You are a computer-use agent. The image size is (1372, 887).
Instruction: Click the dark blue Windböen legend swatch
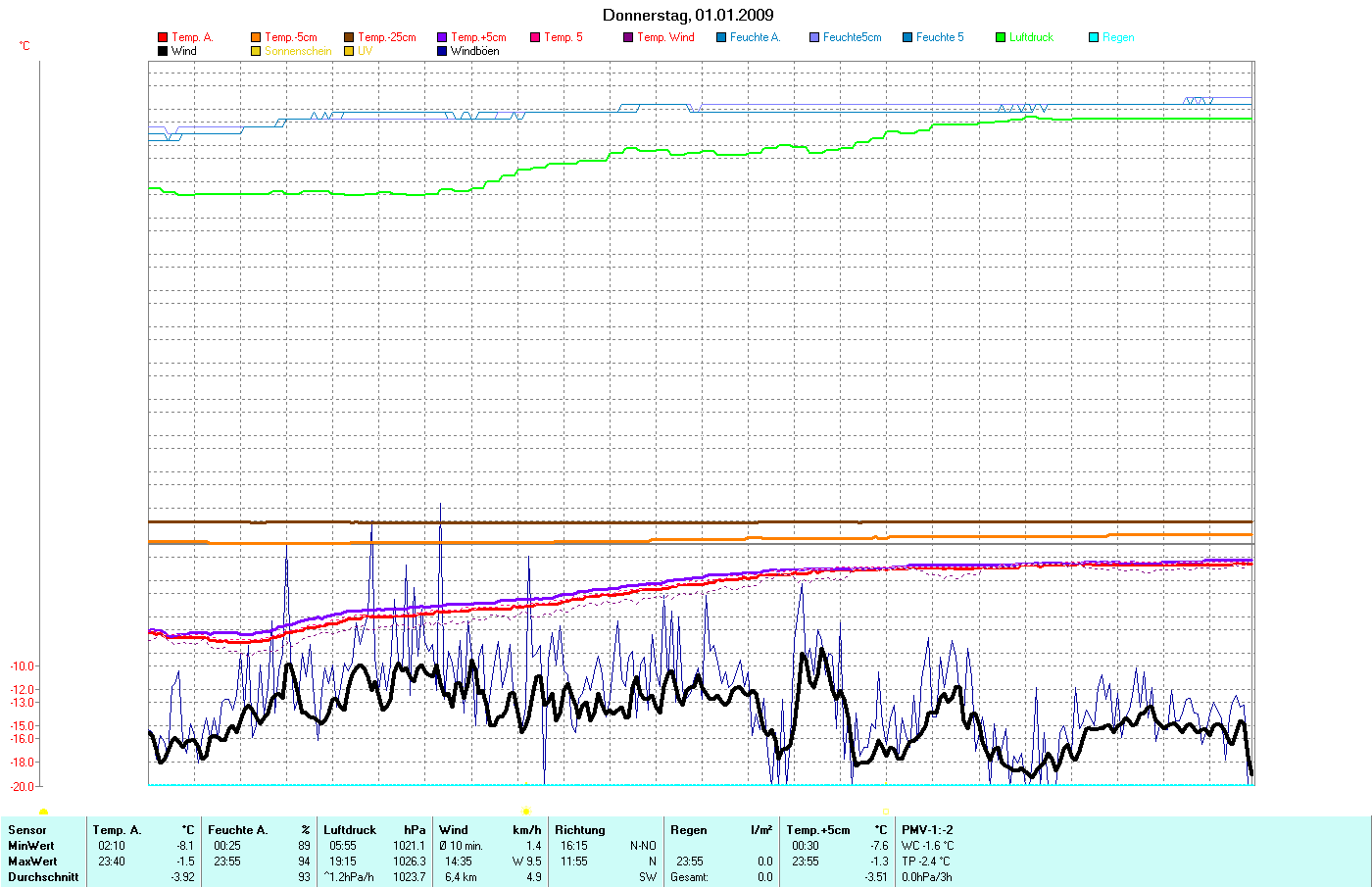[x=442, y=51]
